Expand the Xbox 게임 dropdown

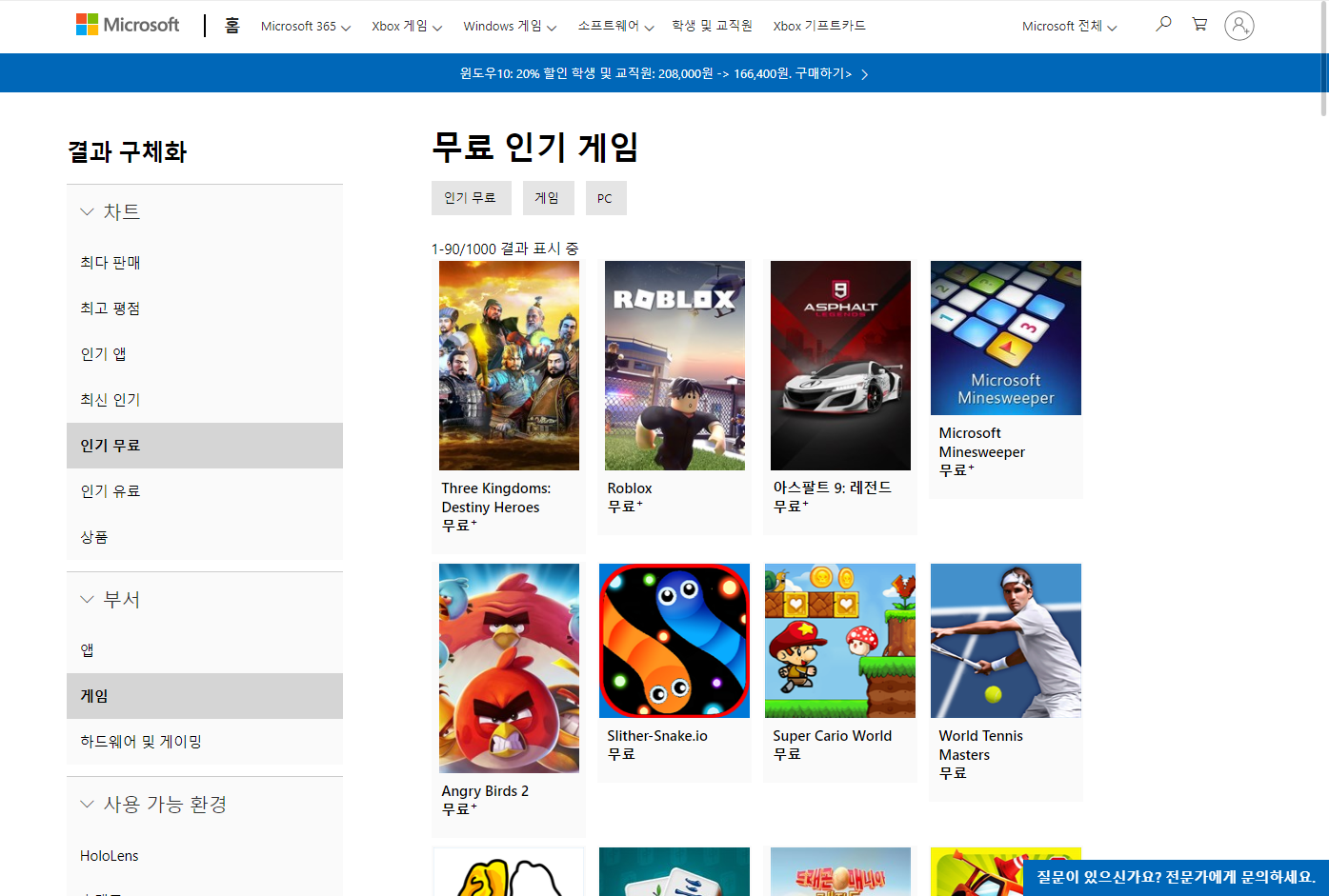point(407,27)
